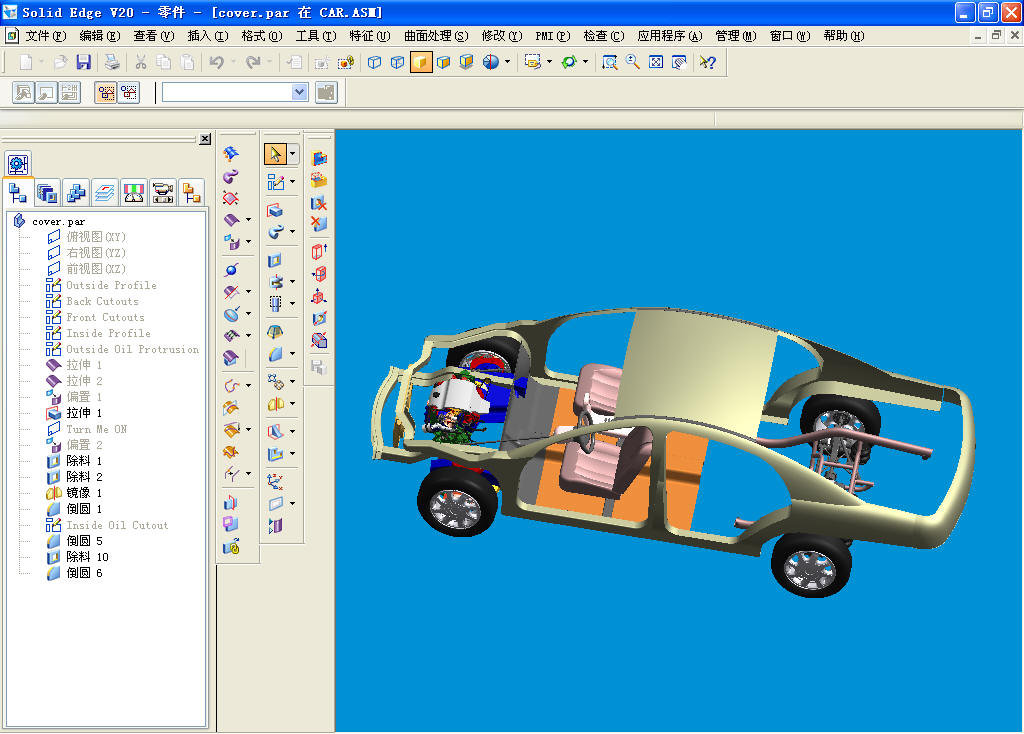Open the 文件(F) menu
The width and height of the screenshot is (1024, 734).
point(45,36)
